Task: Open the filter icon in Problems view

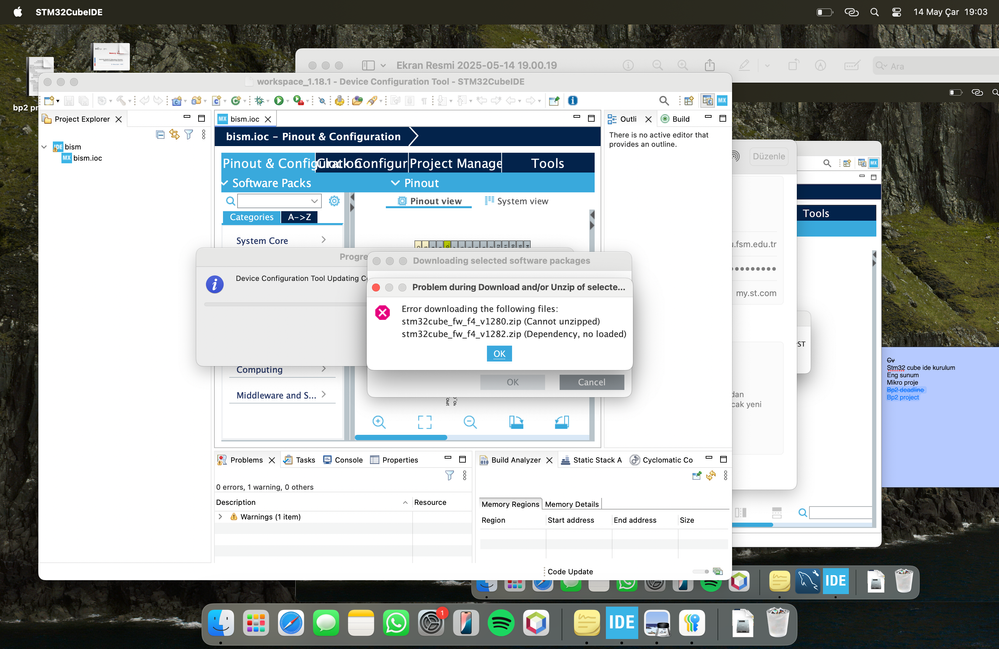Action: pos(449,475)
